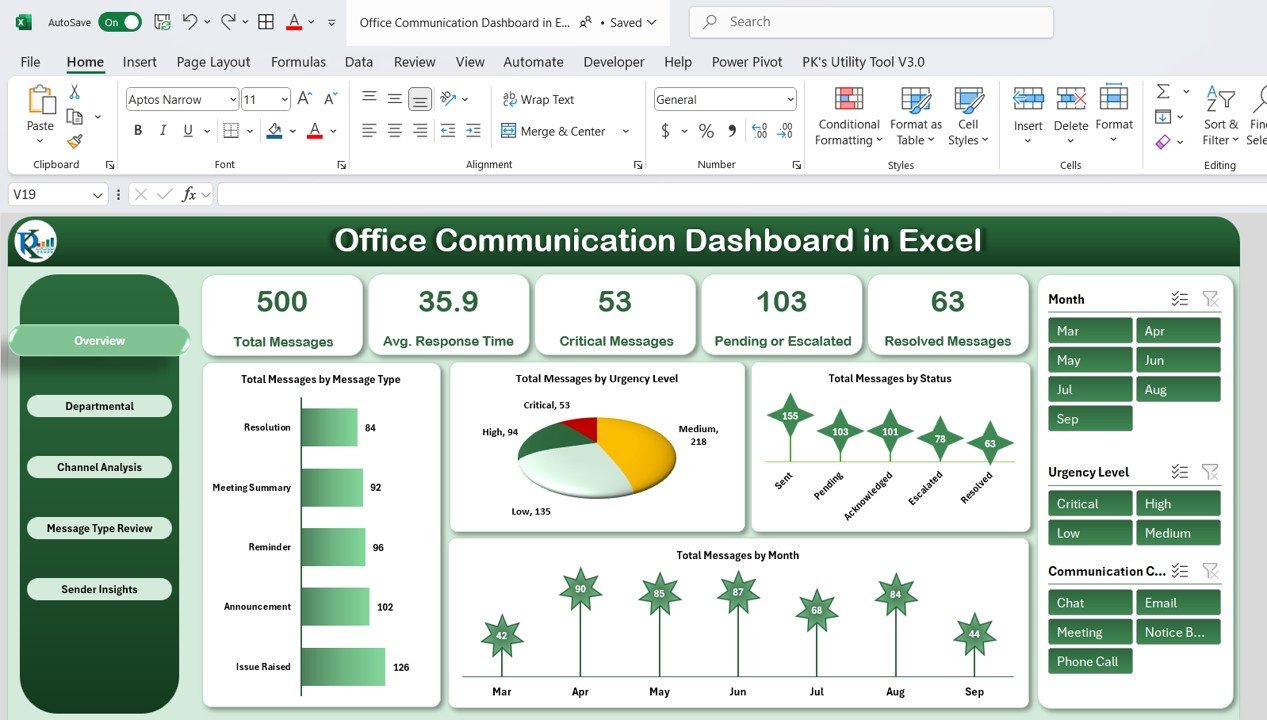Open the font name dropdown Aptos Narrow
Image resolution: width=1267 pixels, height=720 pixels.
[232, 99]
